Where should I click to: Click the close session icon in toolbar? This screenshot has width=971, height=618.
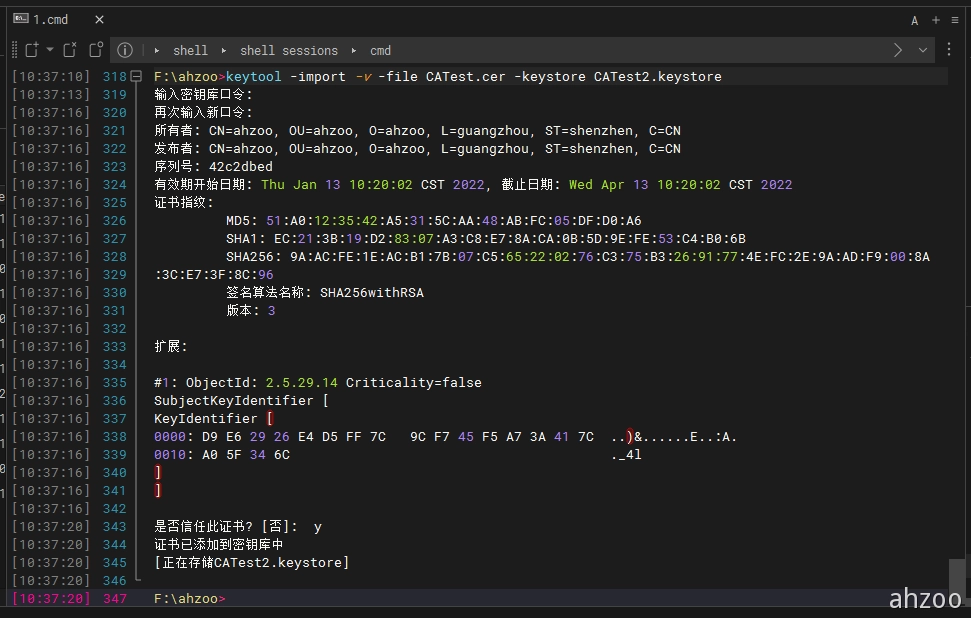70,50
